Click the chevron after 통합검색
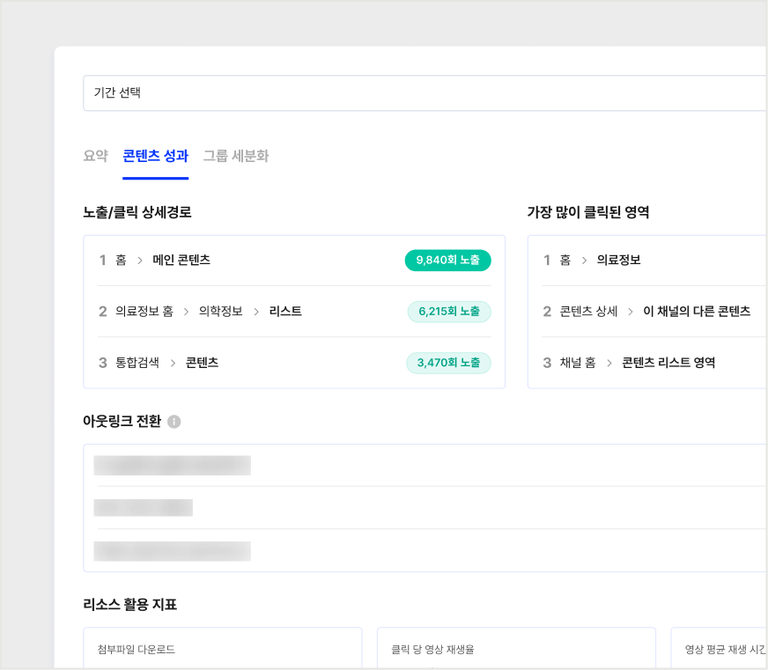 tap(172, 363)
